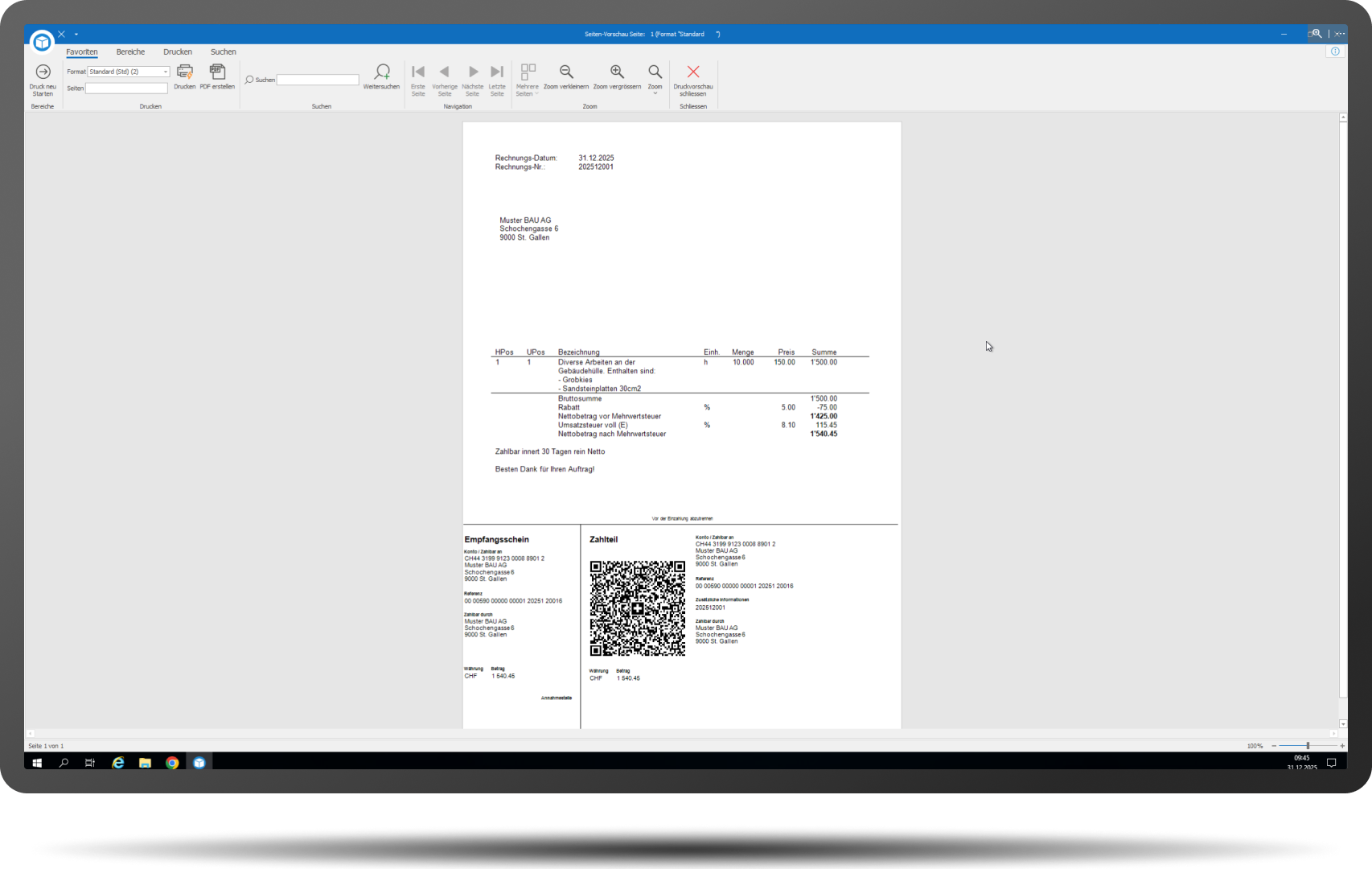Click into the Seiten input field
The height and width of the screenshot is (869, 1372).
click(126, 89)
